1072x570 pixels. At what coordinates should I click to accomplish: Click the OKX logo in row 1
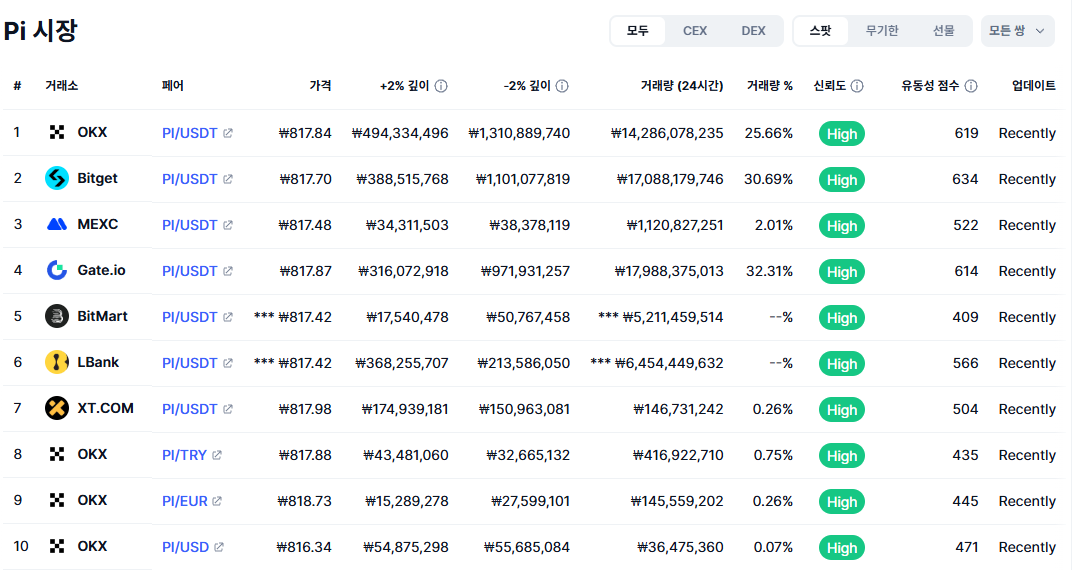[x=57, y=133]
